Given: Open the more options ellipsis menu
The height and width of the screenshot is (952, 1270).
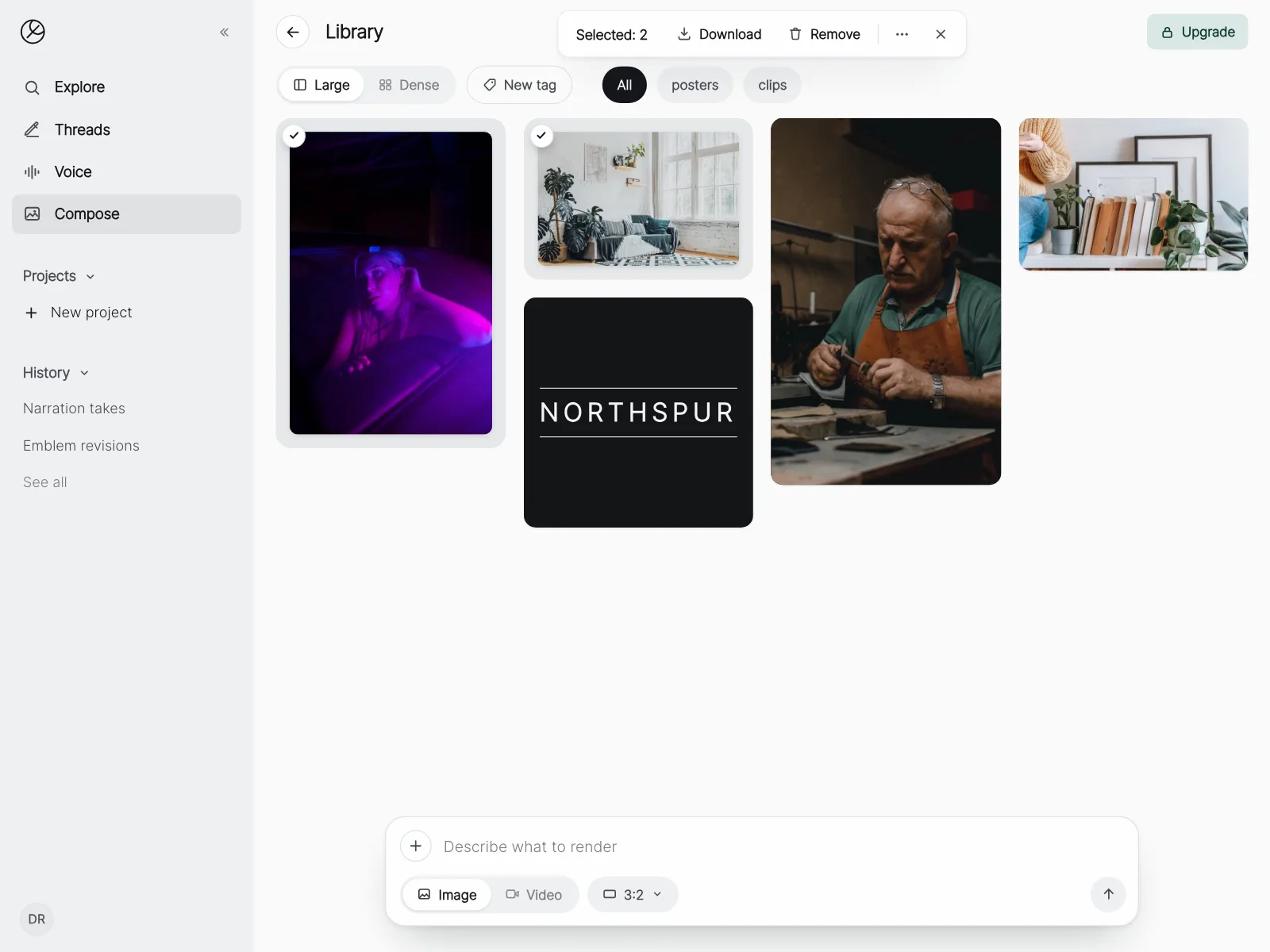Looking at the screenshot, I should click(x=902, y=34).
